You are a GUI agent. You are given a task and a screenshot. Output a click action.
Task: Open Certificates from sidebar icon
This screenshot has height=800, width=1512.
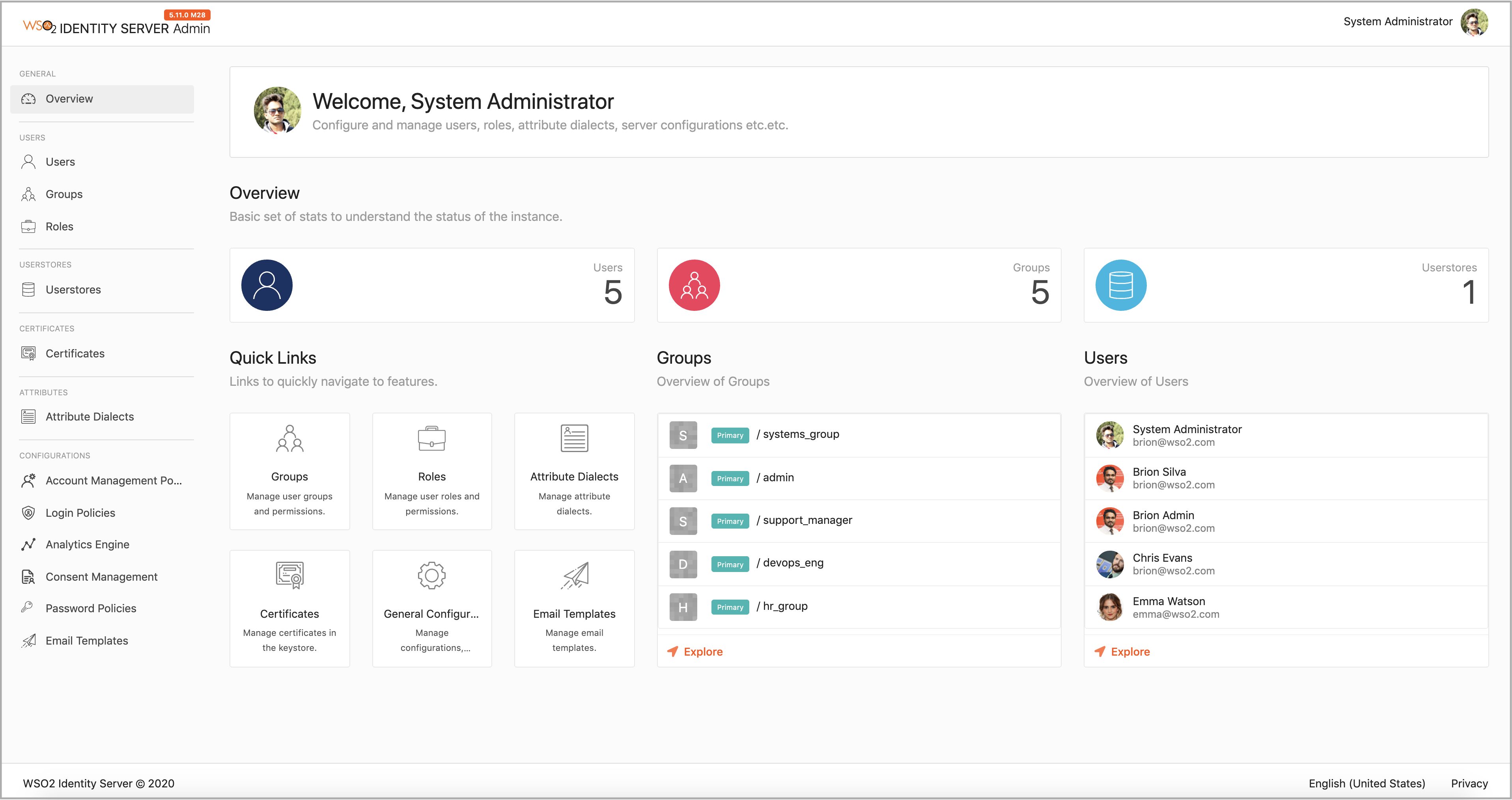28,353
